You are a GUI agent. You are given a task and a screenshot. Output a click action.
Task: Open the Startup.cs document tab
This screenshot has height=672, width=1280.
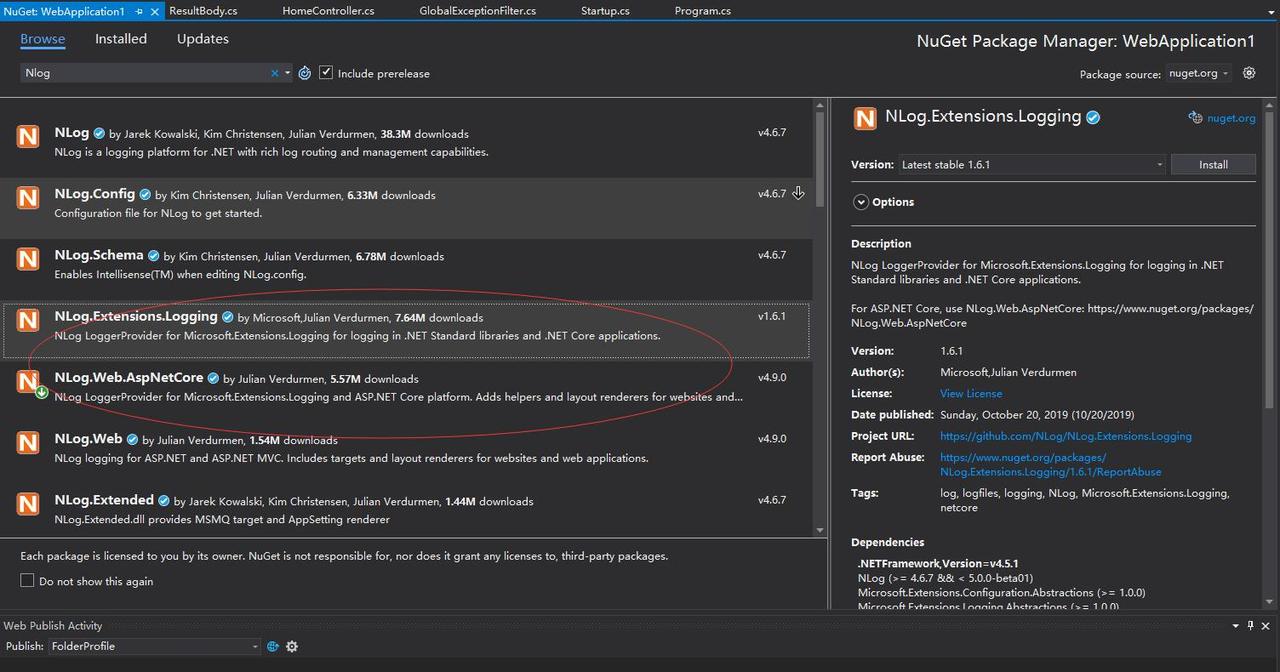pos(605,11)
